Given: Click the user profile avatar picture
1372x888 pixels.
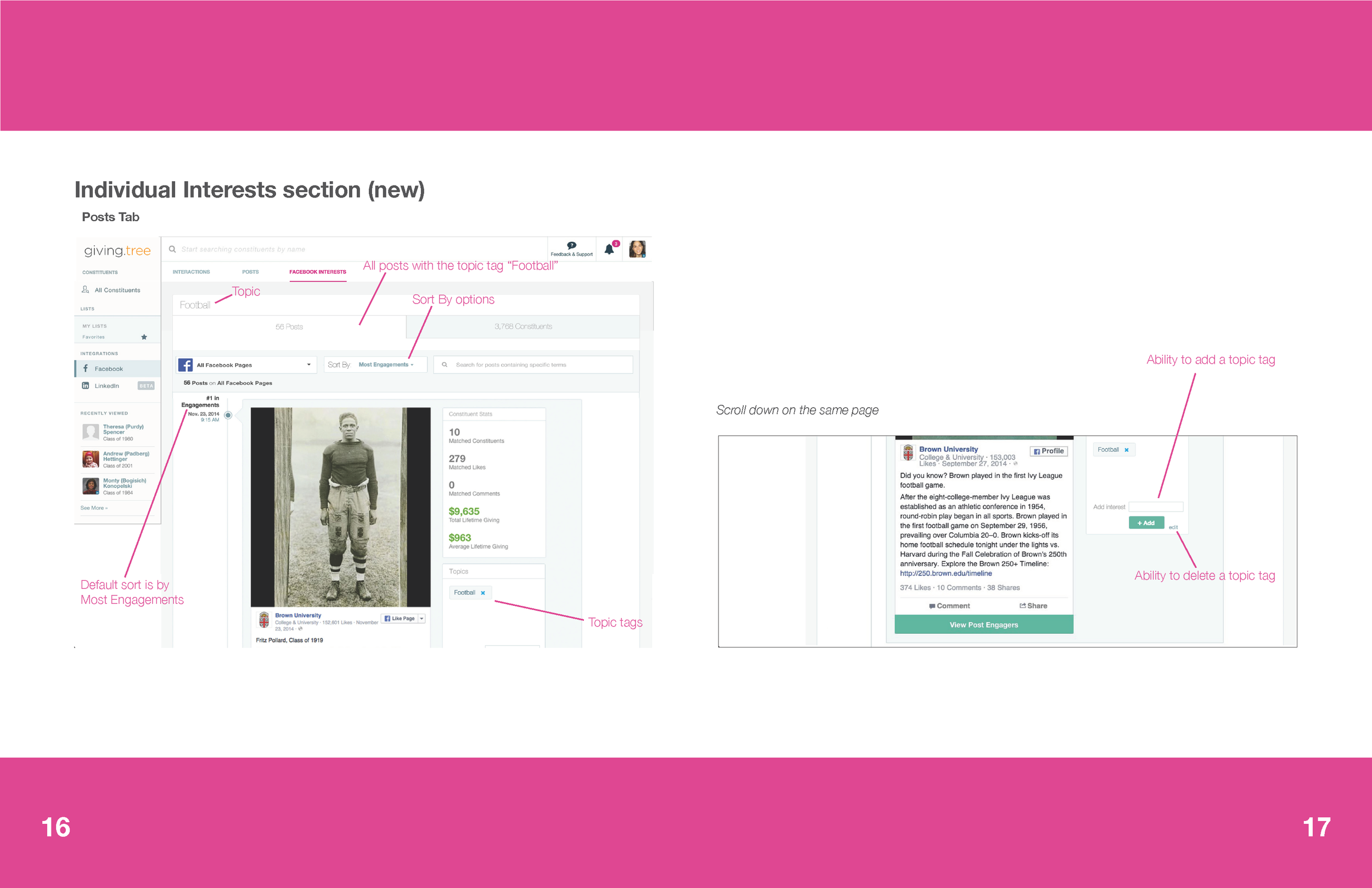Looking at the screenshot, I should 637,249.
